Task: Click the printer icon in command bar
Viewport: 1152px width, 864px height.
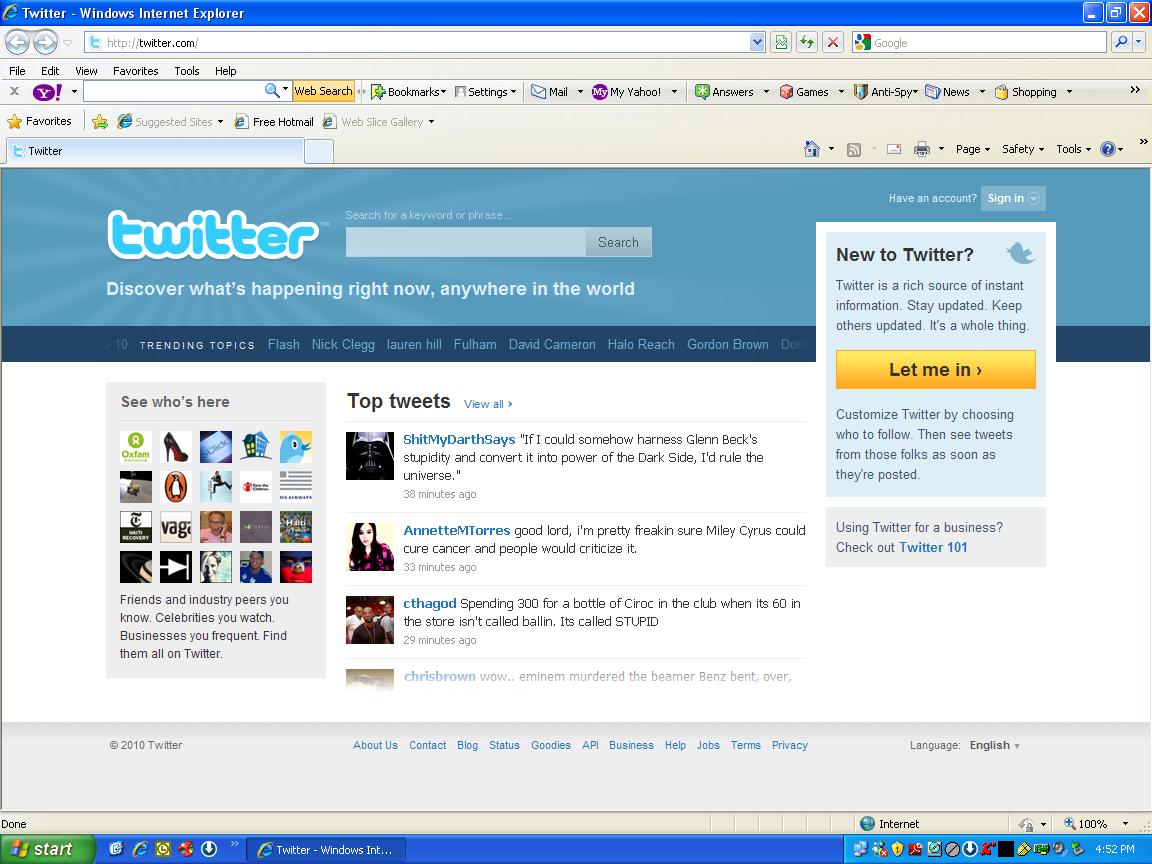Action: [x=921, y=149]
